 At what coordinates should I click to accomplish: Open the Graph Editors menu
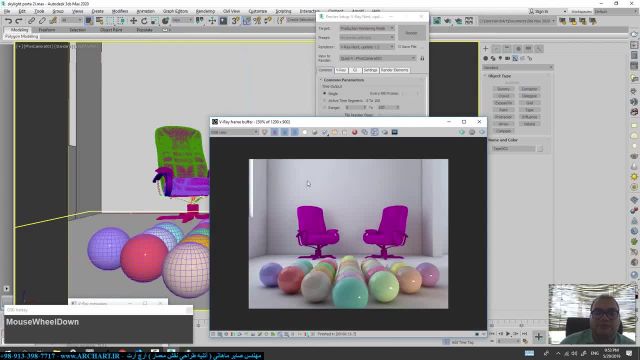point(175,11)
